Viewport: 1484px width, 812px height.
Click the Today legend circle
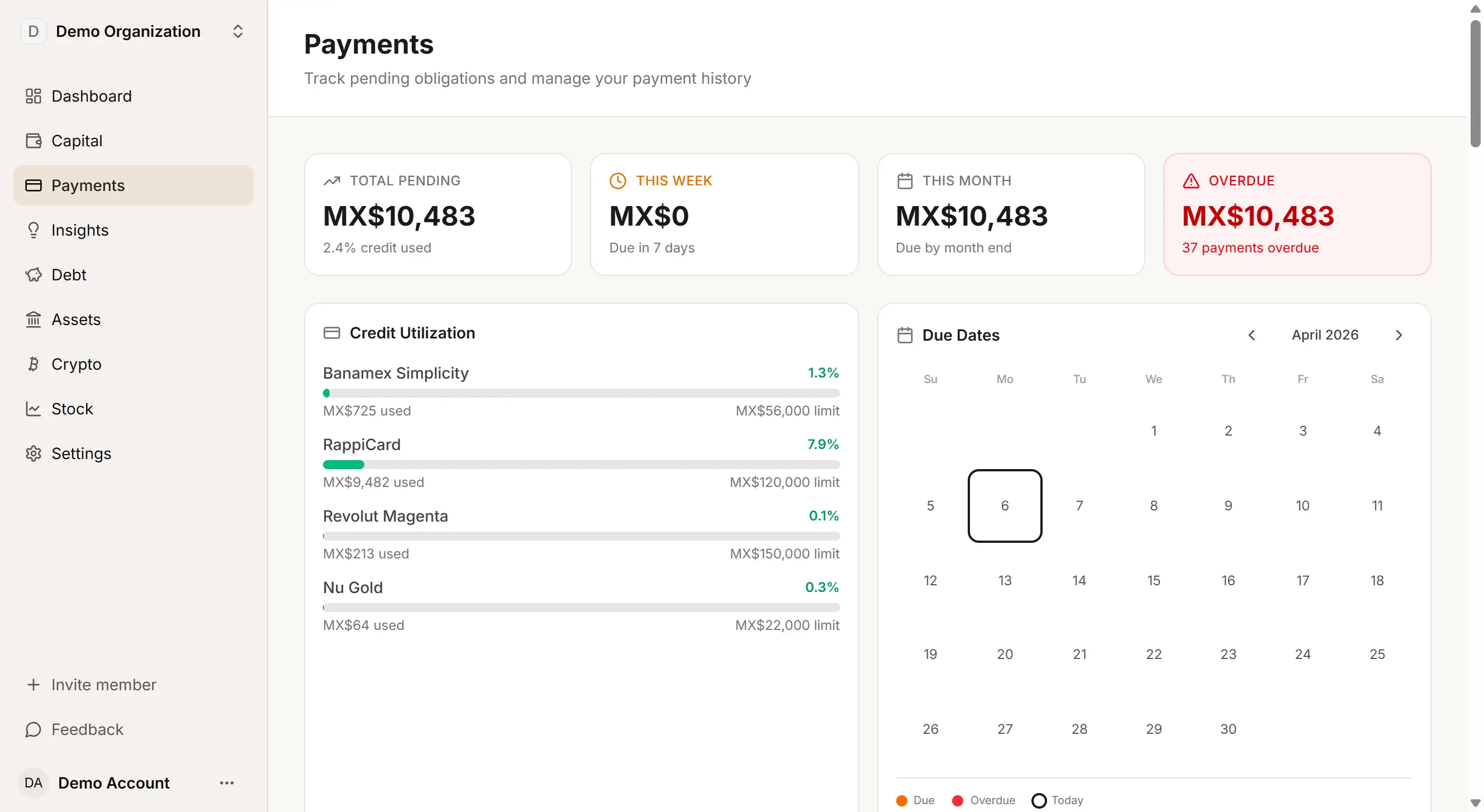tap(1039, 800)
